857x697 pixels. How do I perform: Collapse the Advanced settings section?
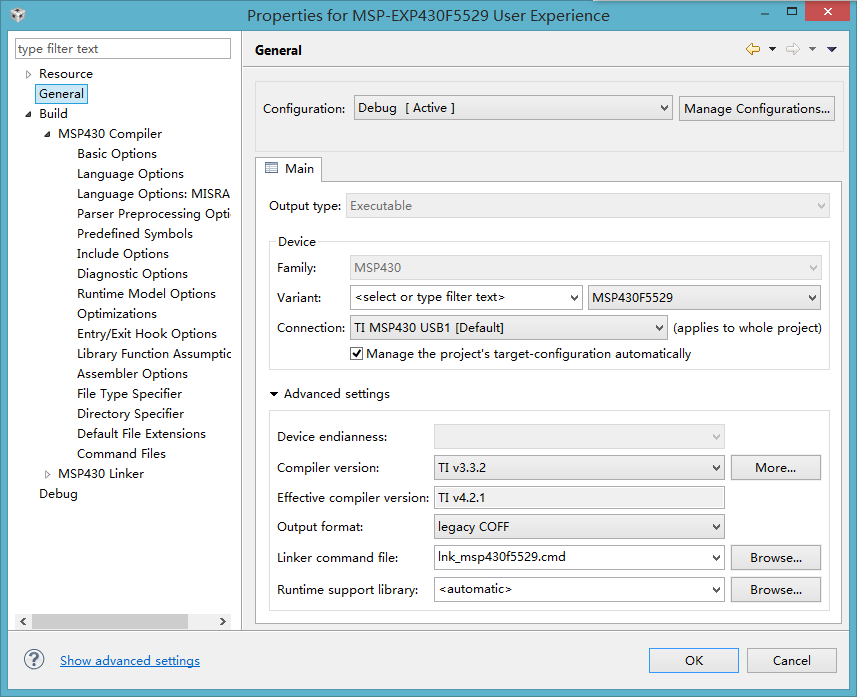(274, 394)
